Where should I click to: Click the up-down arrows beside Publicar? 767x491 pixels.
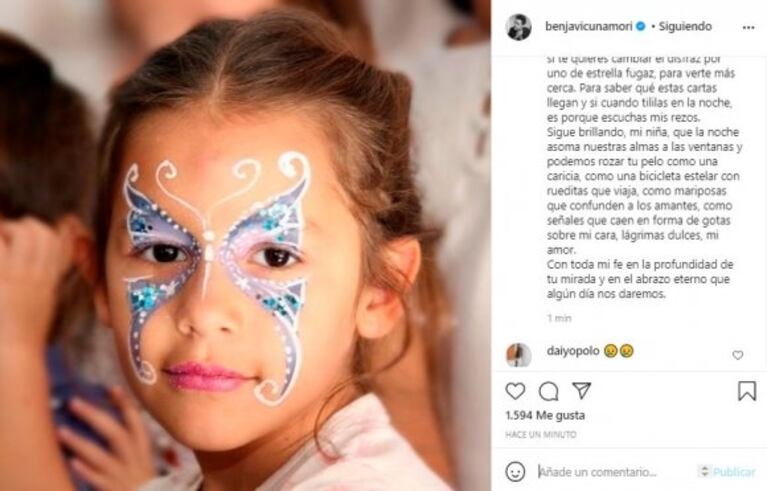coord(704,471)
